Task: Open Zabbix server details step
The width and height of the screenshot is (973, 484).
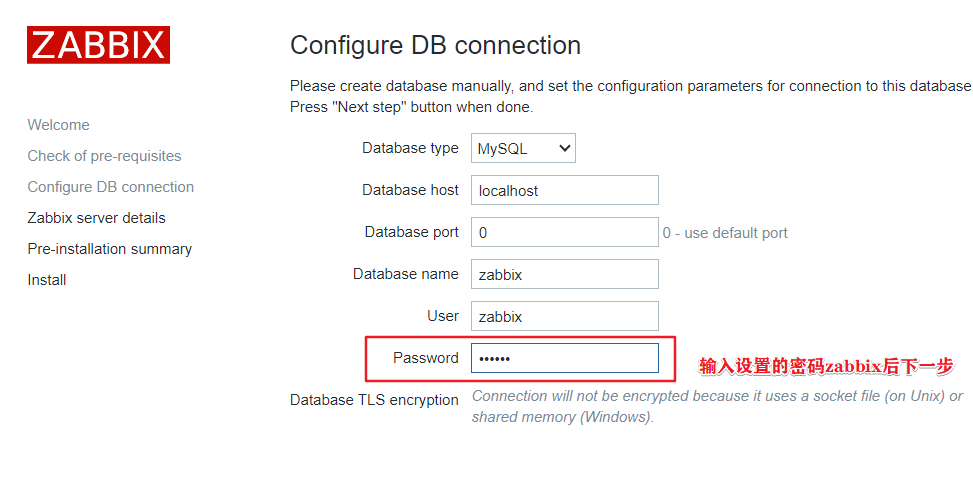Action: [x=96, y=218]
